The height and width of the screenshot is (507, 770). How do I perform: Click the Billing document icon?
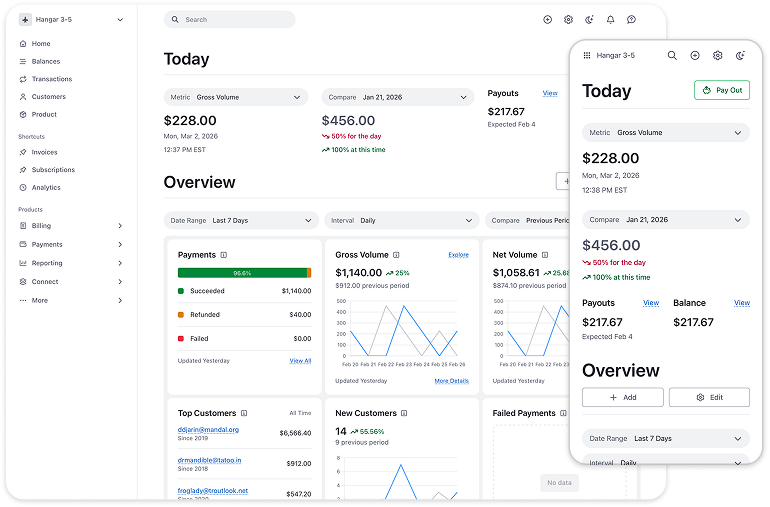[x=23, y=225]
